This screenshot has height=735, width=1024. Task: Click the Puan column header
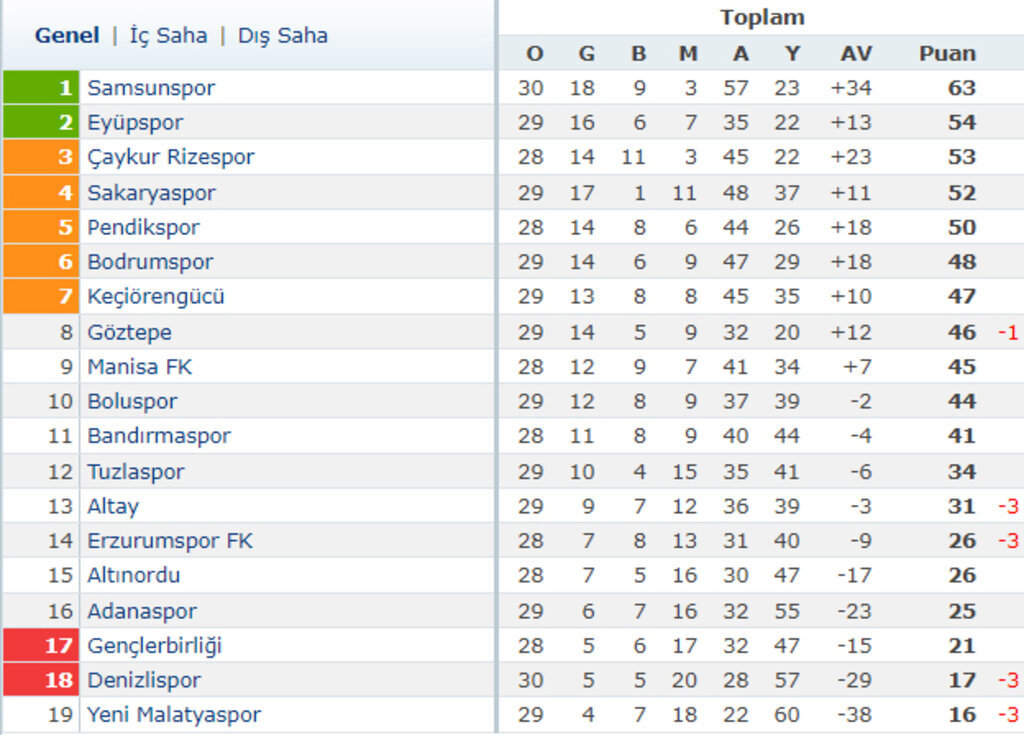tap(947, 54)
